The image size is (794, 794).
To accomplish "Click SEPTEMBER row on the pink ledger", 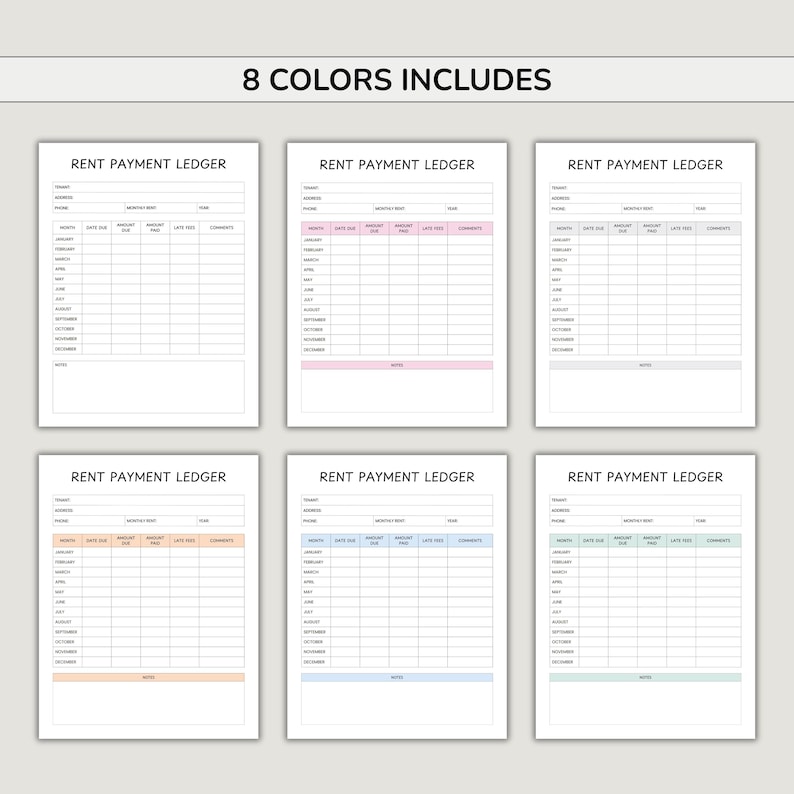I will [396, 320].
